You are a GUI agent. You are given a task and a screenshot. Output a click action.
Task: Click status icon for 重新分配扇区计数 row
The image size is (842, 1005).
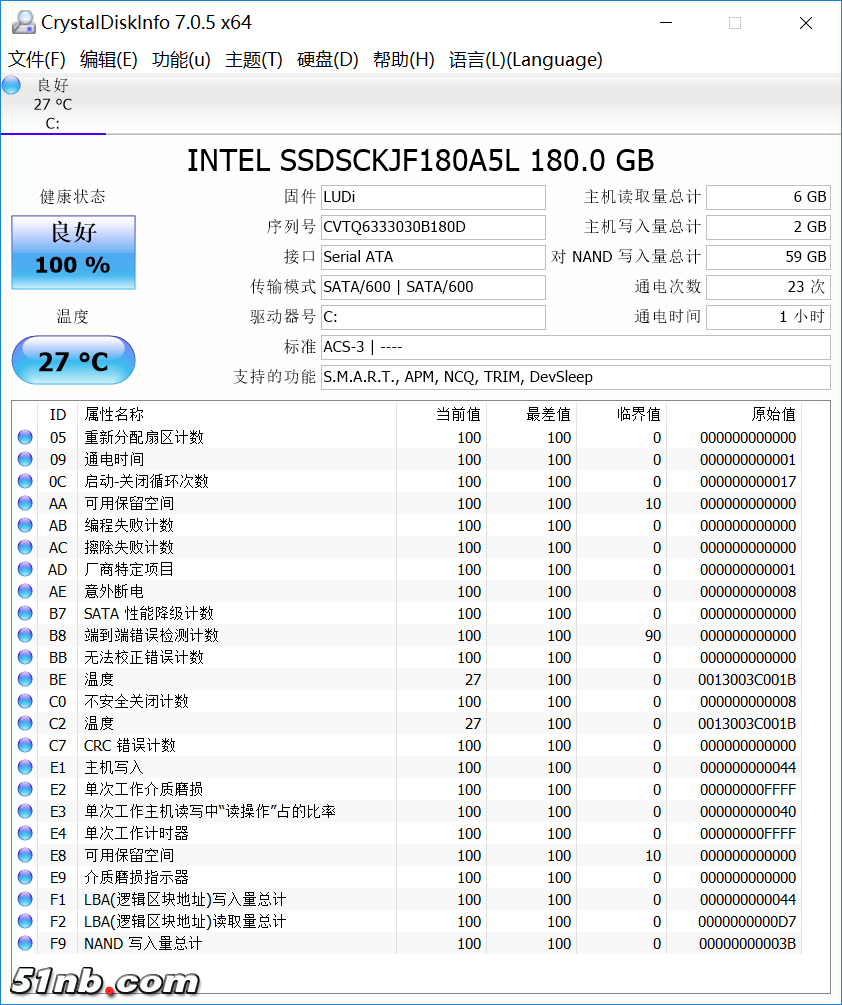click(25, 437)
